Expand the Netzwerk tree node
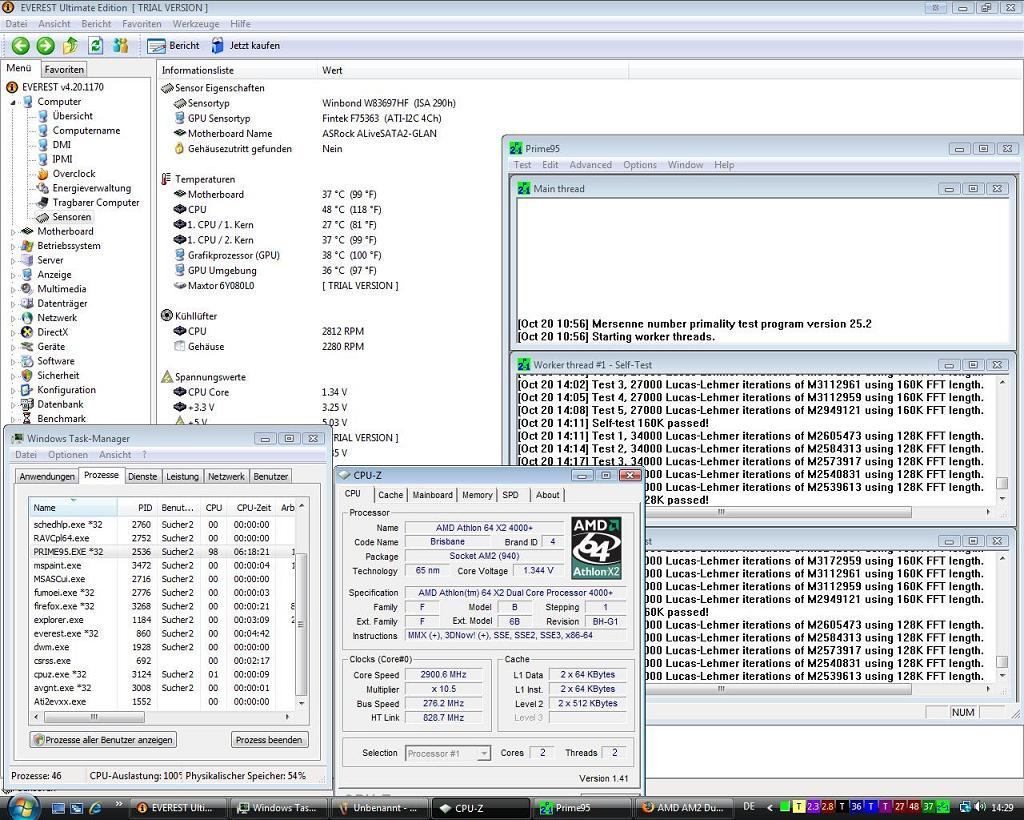This screenshot has width=1024, height=820. click(13, 318)
